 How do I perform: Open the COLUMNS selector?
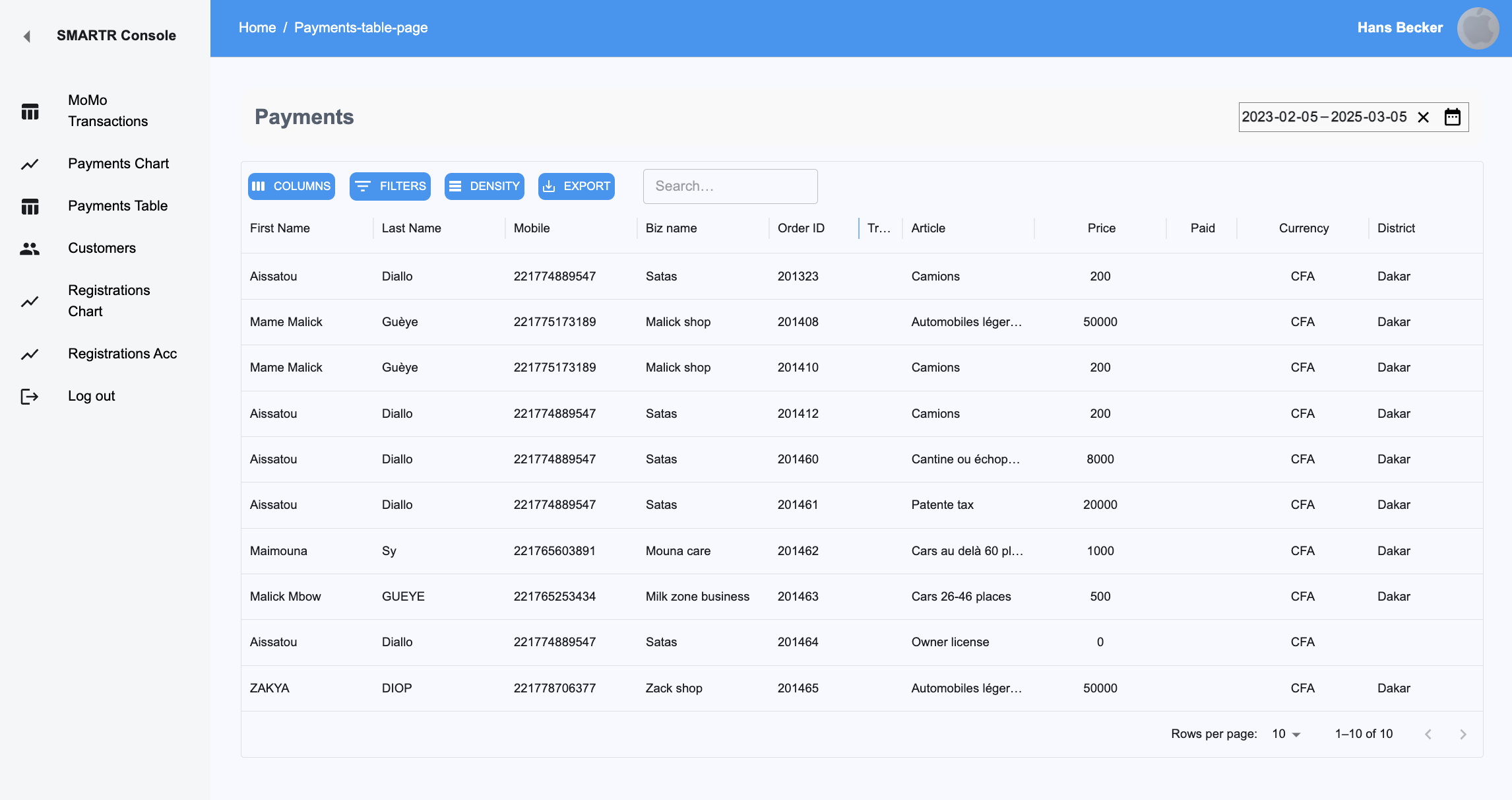point(291,186)
